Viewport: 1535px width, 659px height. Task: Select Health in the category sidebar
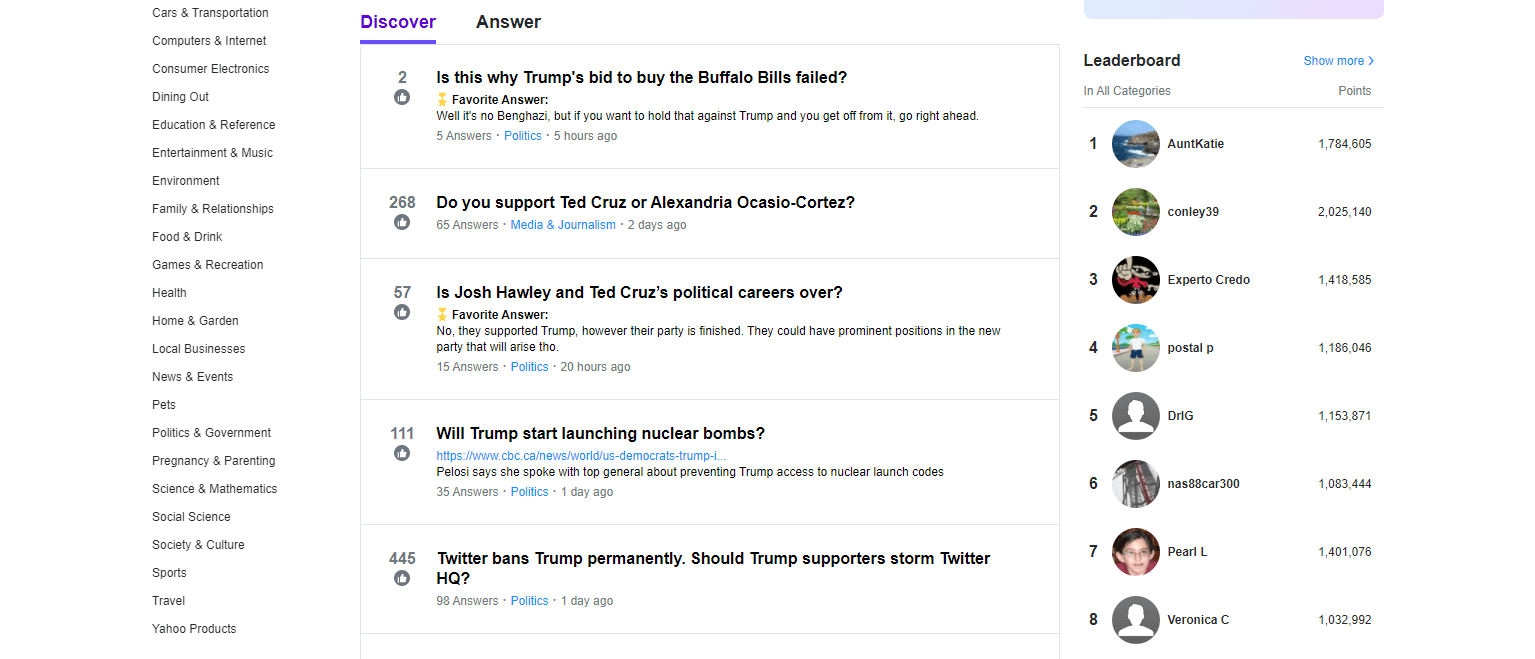(x=169, y=292)
